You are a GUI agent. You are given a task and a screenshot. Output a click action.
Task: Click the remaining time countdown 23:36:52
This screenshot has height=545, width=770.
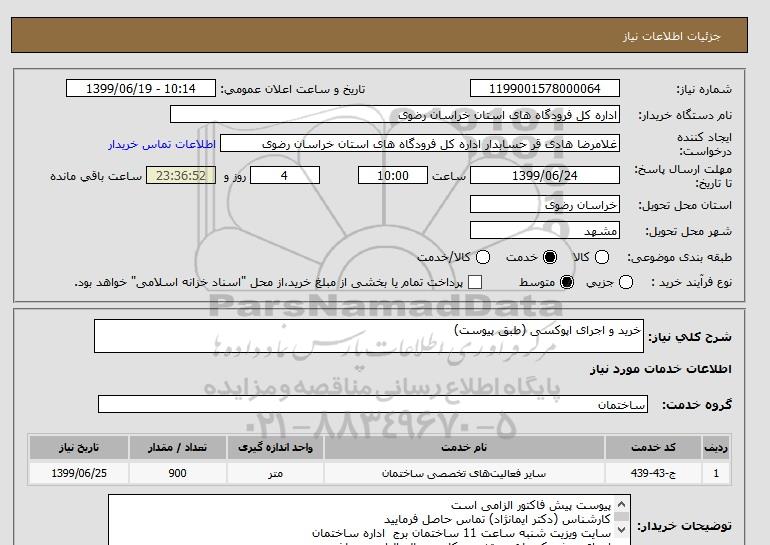[x=181, y=175]
